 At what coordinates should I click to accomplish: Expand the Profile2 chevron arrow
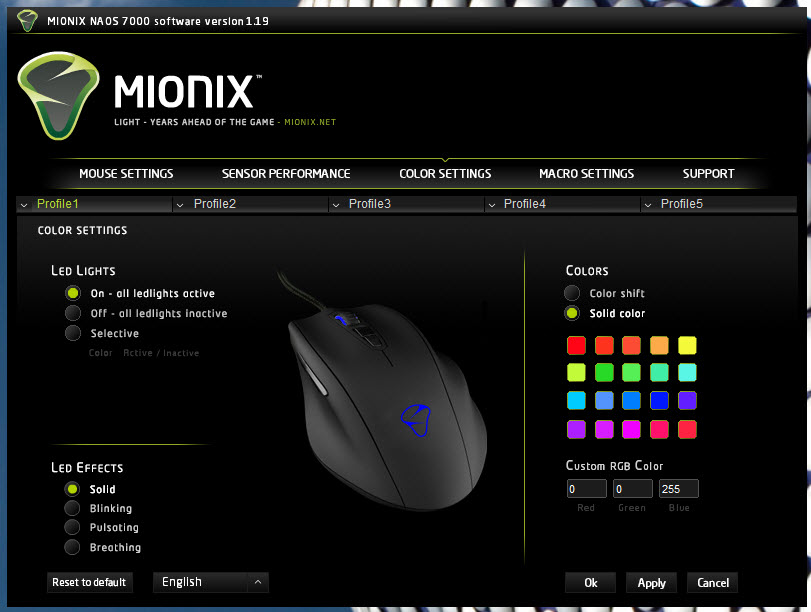tap(180, 205)
